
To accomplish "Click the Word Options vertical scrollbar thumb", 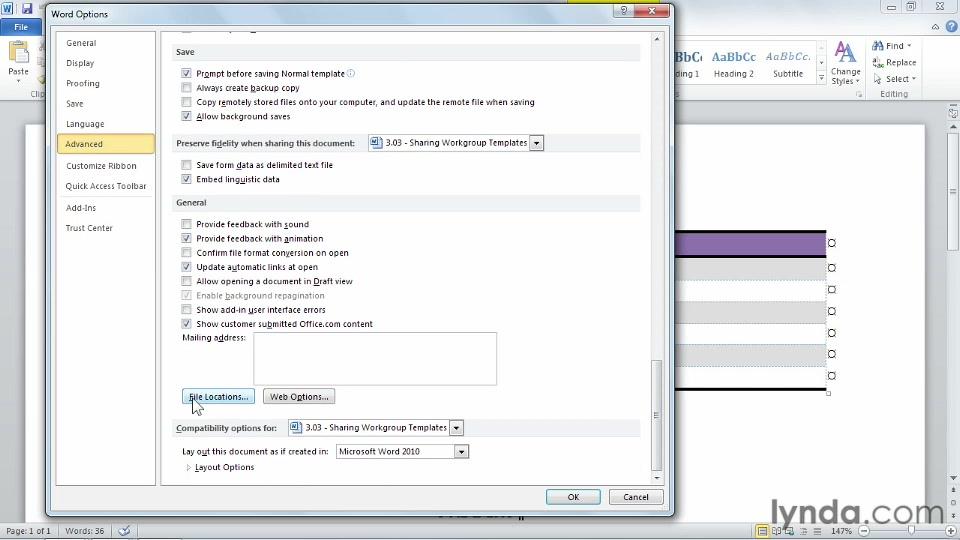I will 657,415.
